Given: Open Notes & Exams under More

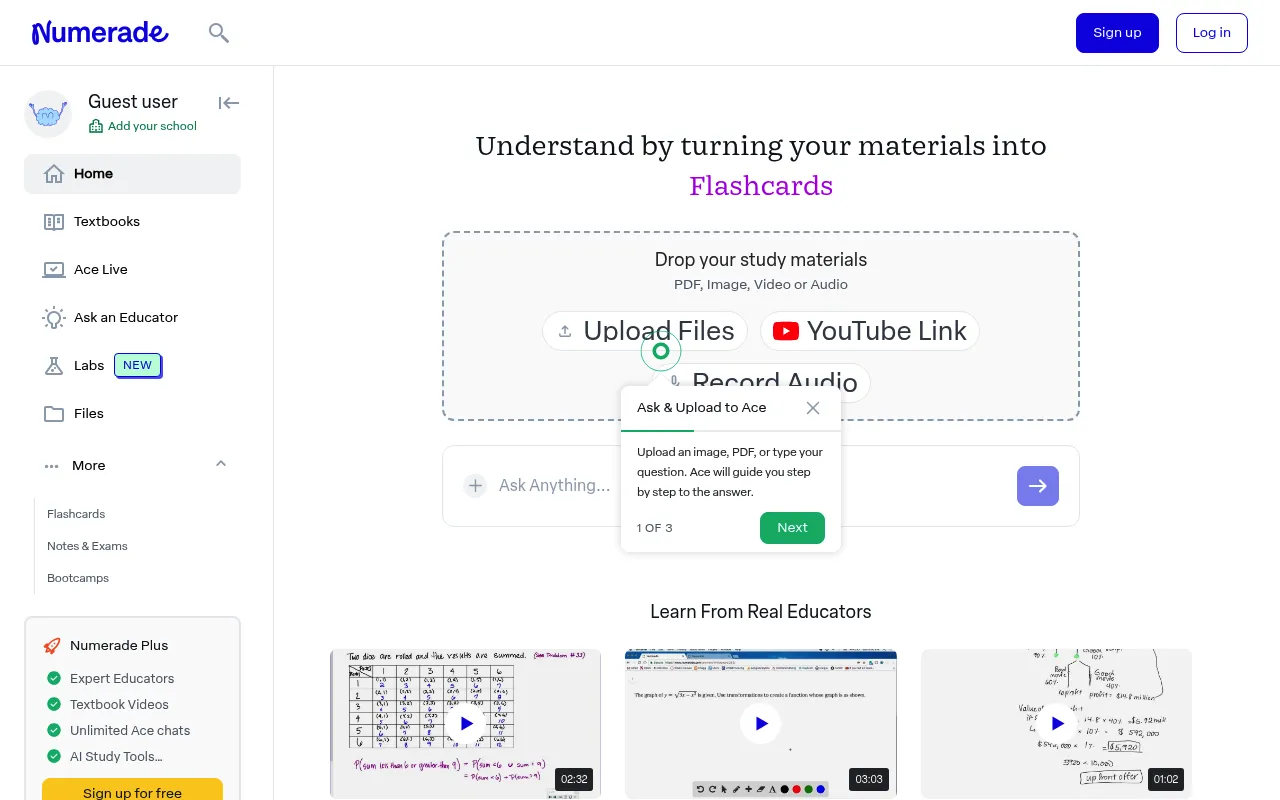Looking at the screenshot, I should 87,546.
